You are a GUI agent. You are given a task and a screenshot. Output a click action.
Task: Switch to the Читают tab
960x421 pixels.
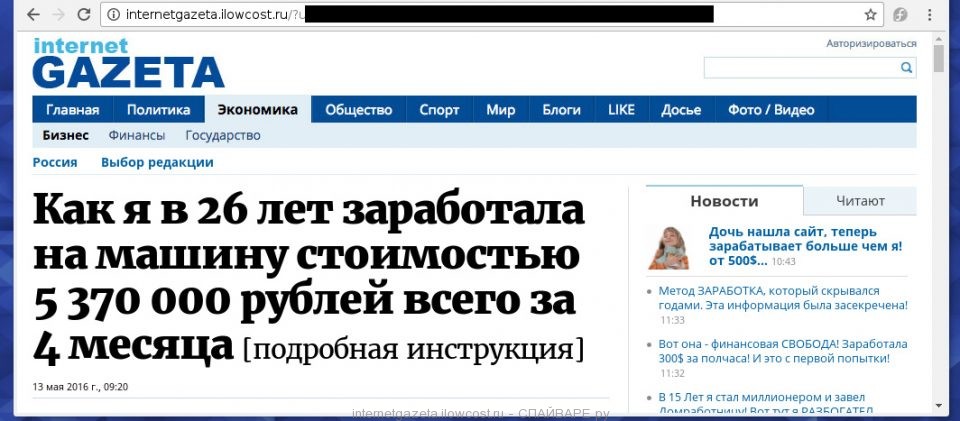860,201
